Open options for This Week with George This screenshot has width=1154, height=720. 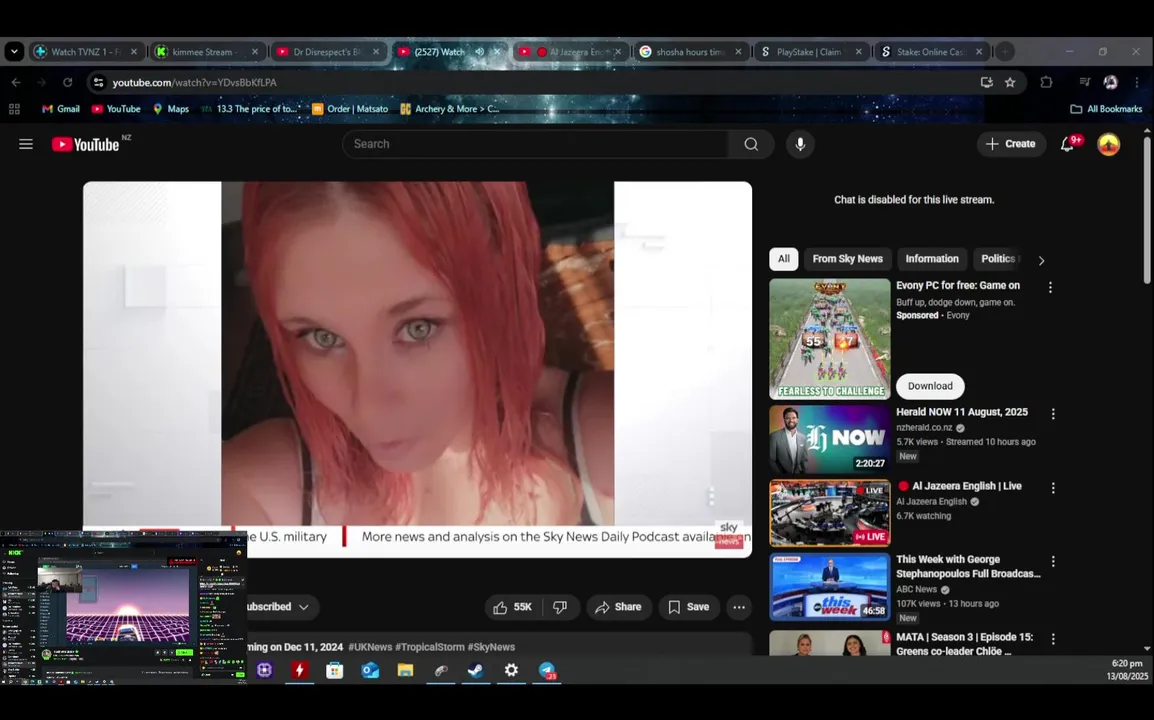pyautogui.click(x=1053, y=562)
